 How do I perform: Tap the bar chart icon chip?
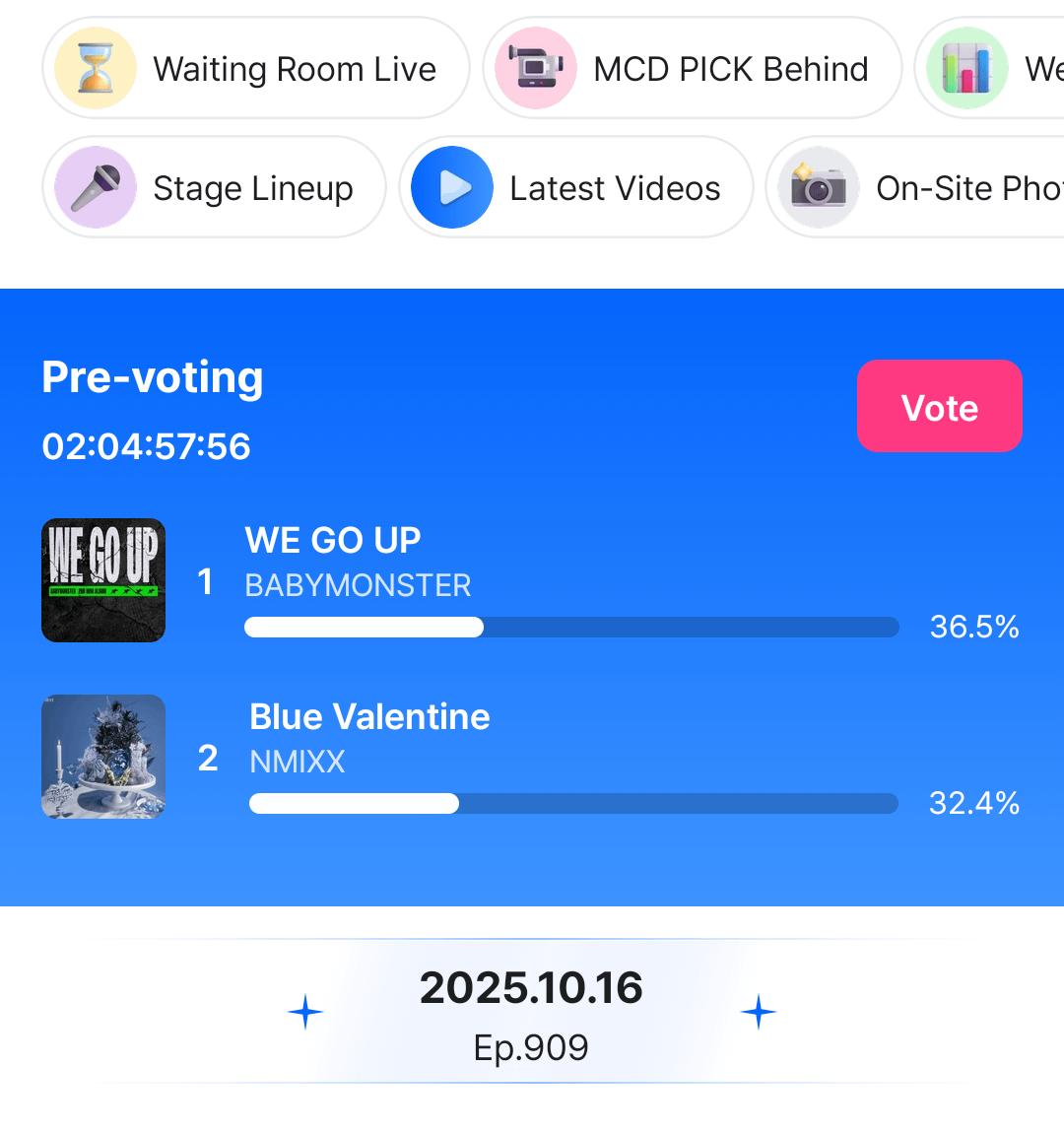coord(967,69)
